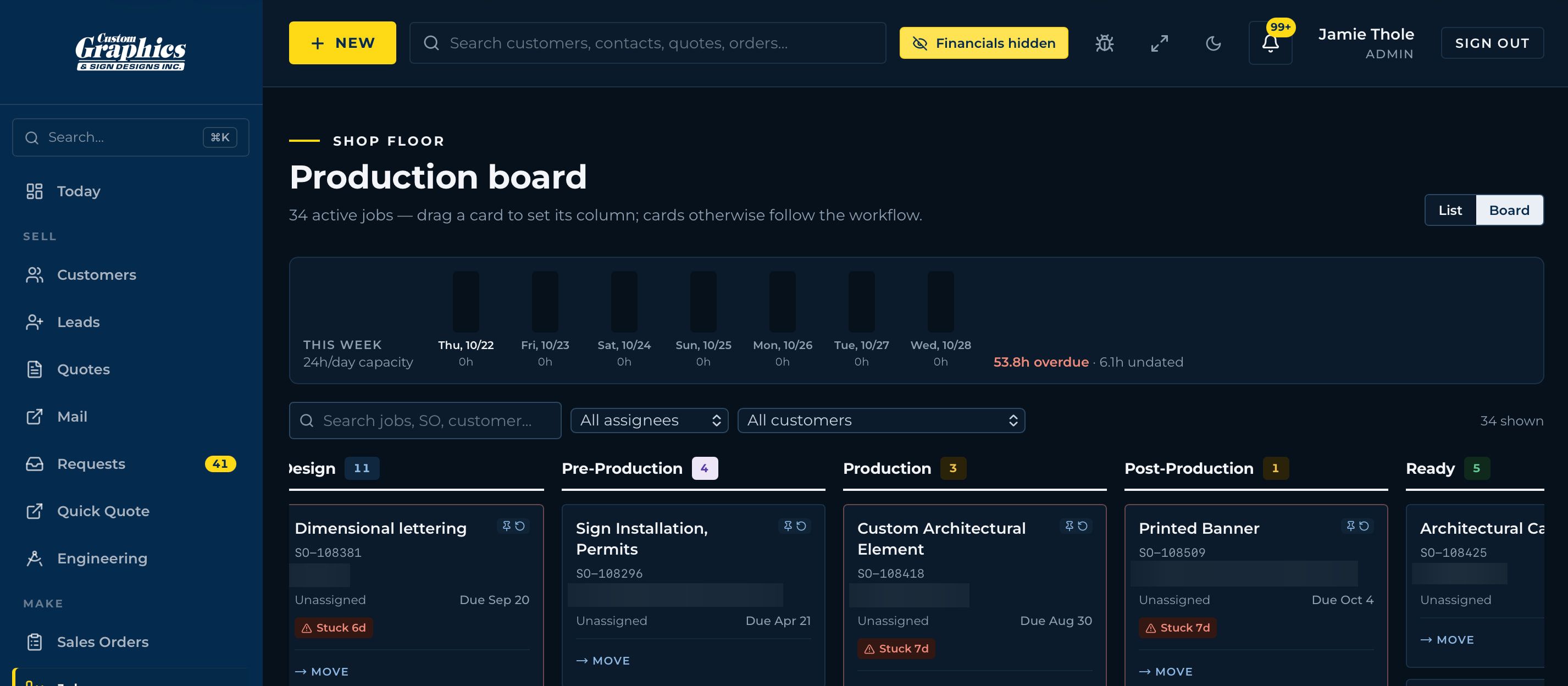
Task: Focus the global customers and orders search field
Action: [x=647, y=43]
